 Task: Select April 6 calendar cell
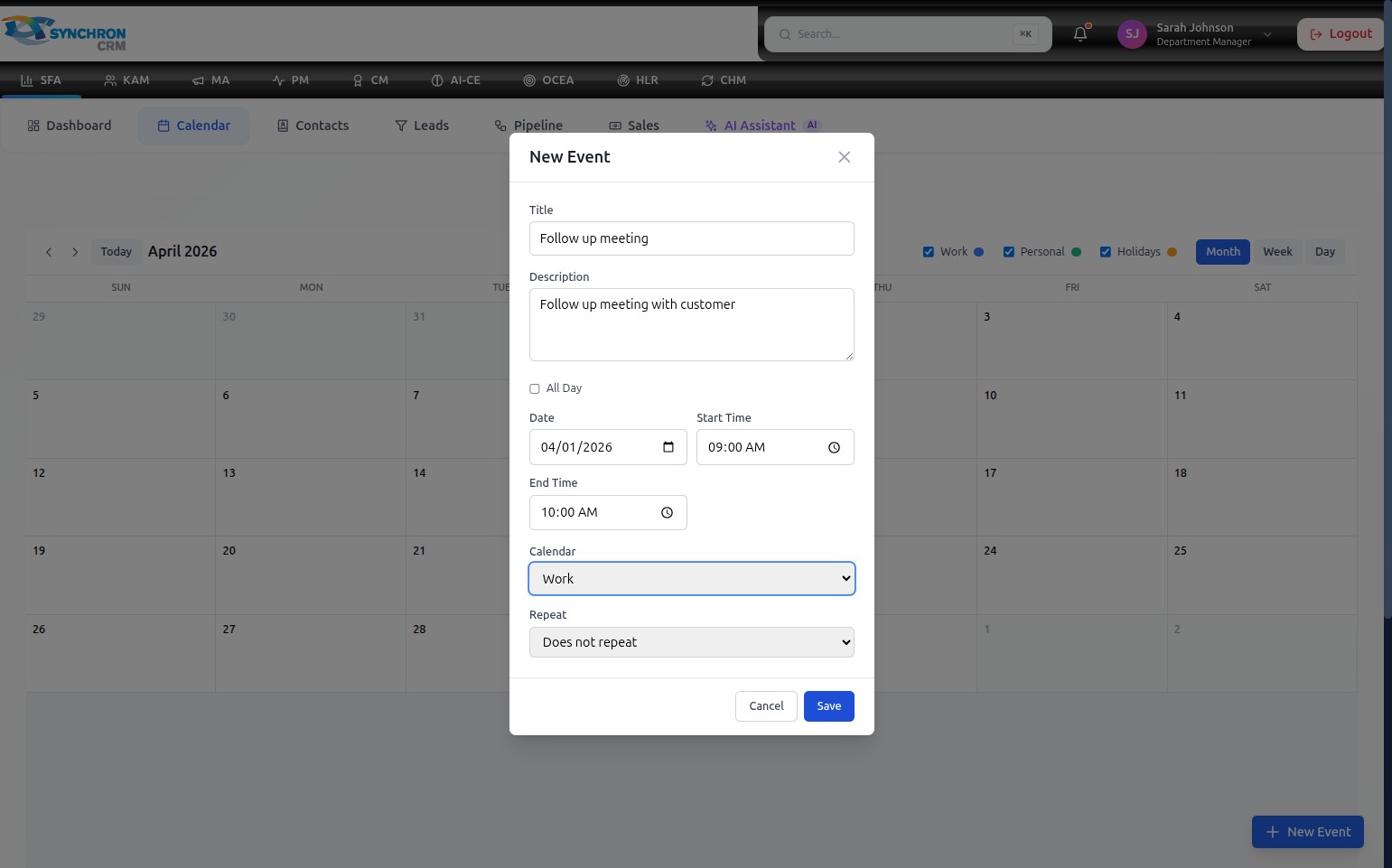coord(311,419)
